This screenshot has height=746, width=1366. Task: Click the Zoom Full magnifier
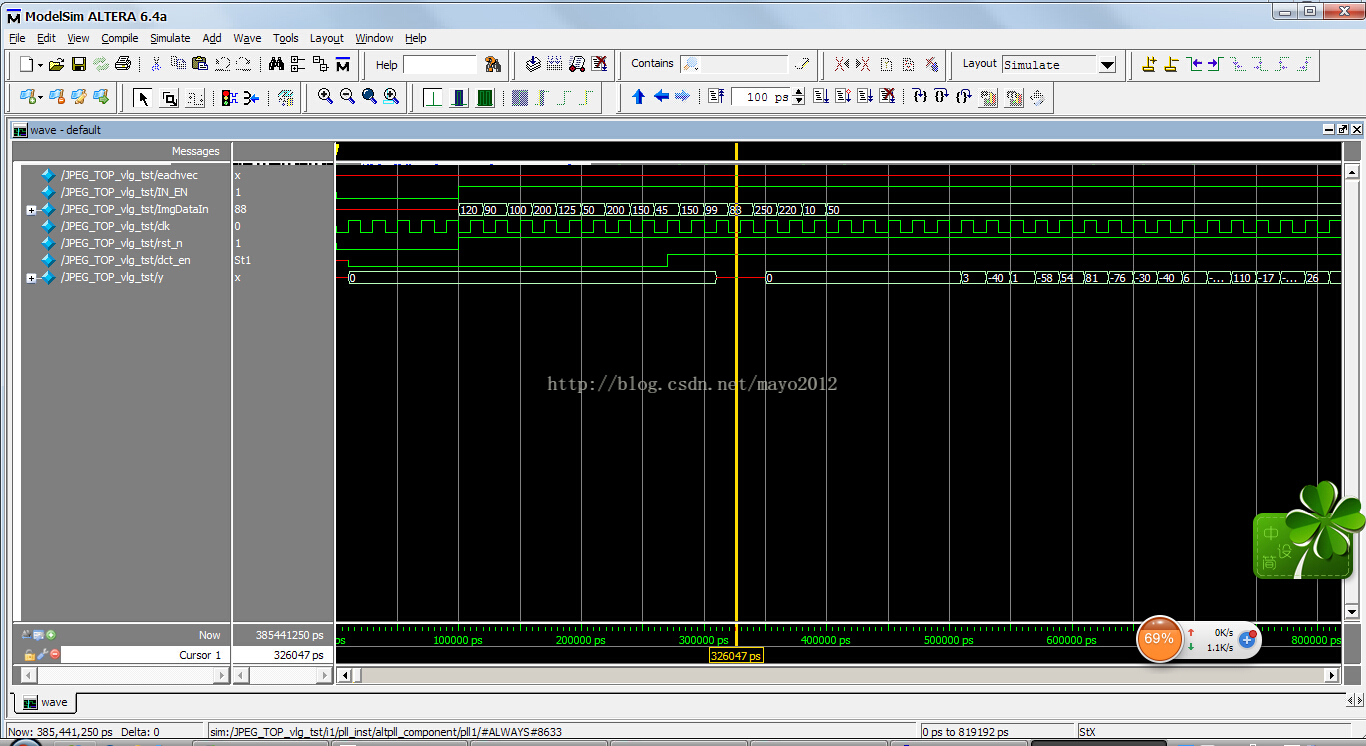tap(369, 97)
